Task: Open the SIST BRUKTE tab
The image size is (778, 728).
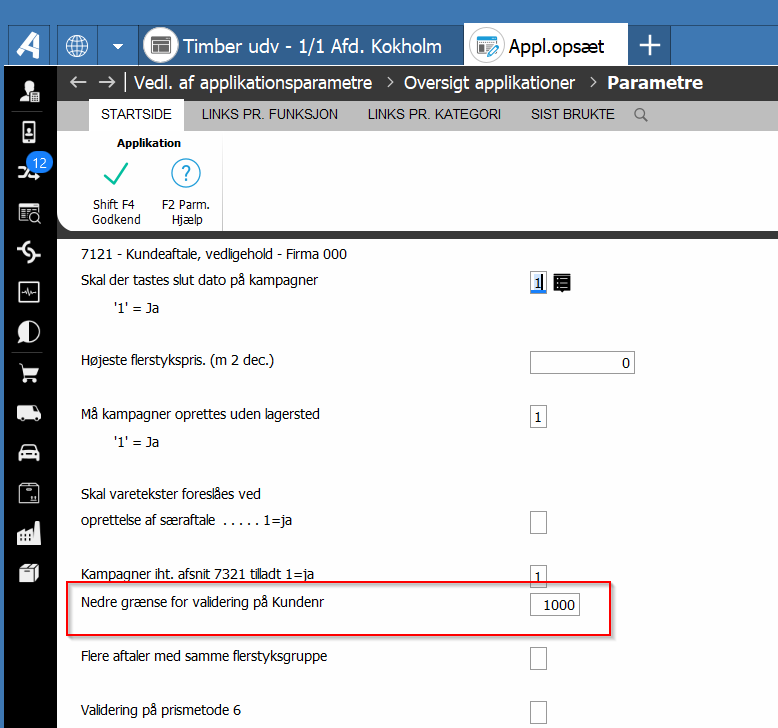Action: 572,114
